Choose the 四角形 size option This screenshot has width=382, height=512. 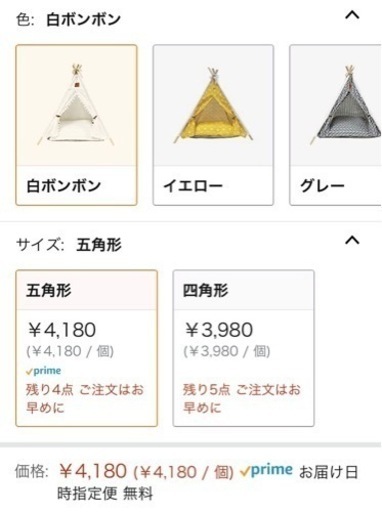(244, 348)
